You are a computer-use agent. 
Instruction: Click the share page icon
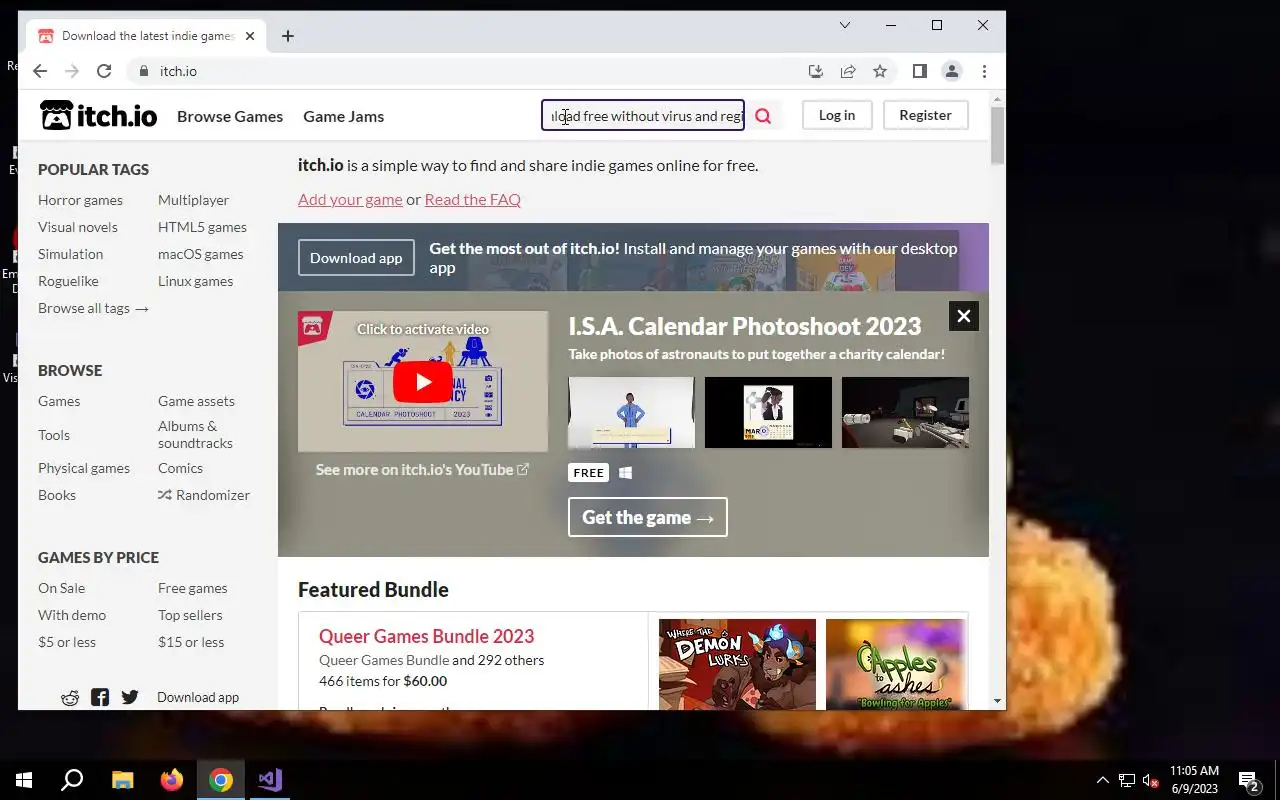point(848,71)
